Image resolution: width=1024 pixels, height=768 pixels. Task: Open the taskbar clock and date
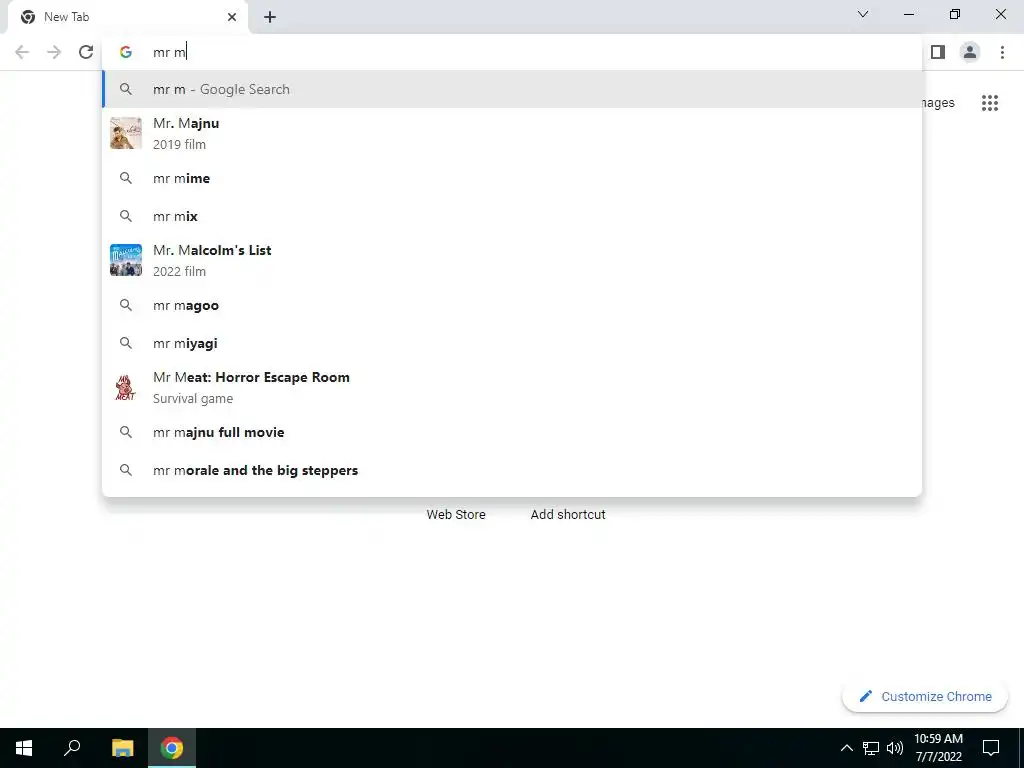[x=938, y=748]
